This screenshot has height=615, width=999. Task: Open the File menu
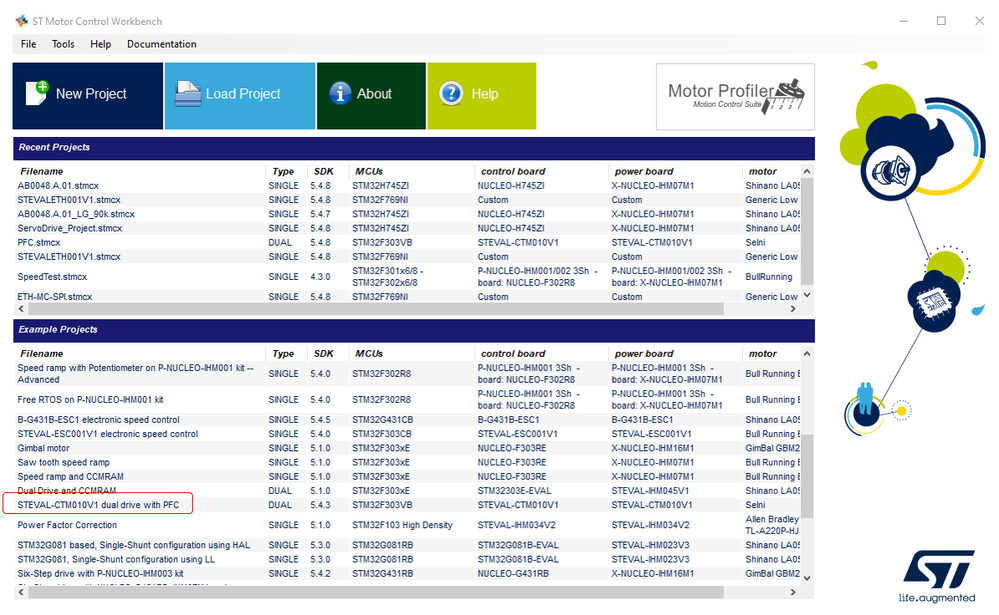click(x=28, y=44)
